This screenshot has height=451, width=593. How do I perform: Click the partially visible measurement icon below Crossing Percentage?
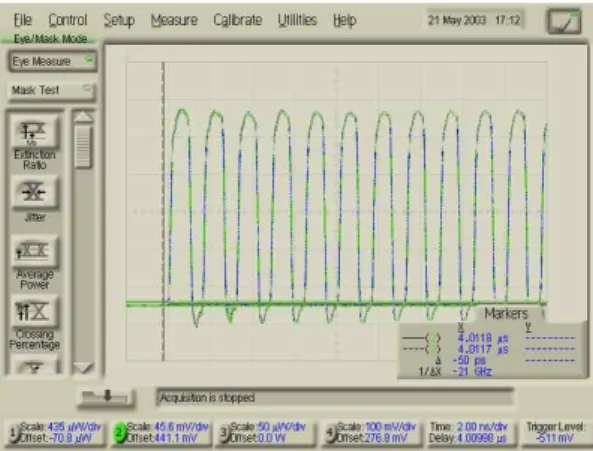(34, 365)
